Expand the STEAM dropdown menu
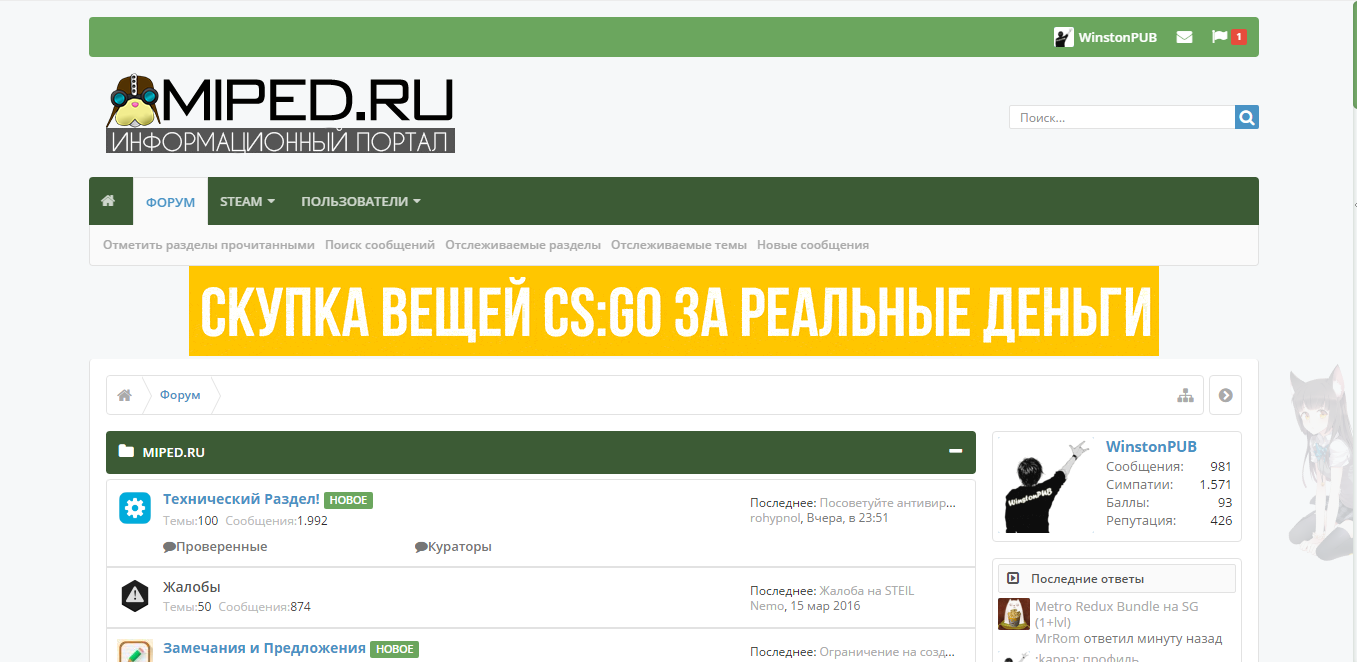Viewport: 1357px width, 662px height. coord(247,201)
